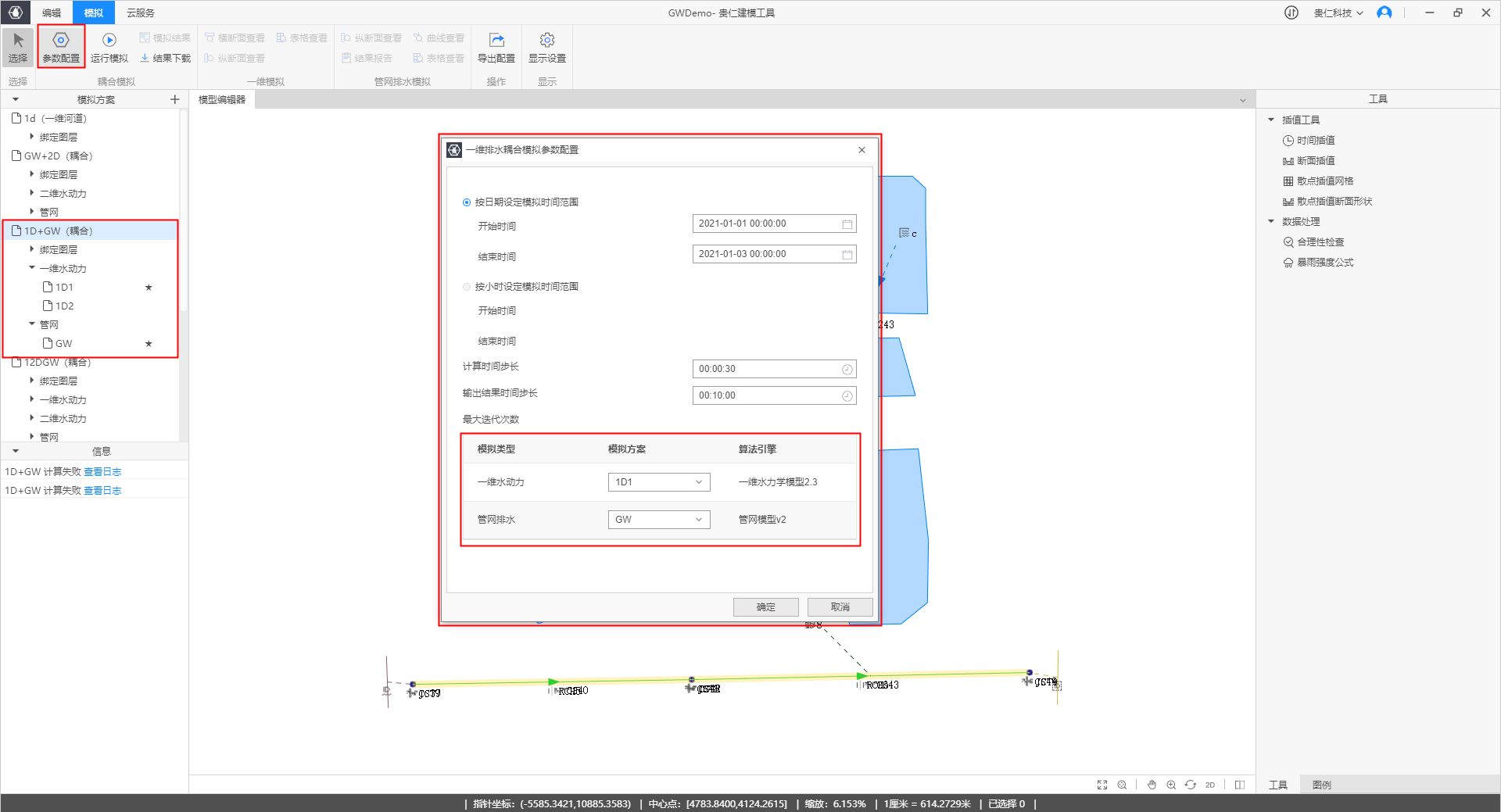1501x812 pixels.
Task: Click the 运行模拟 run simulation icon
Action: 109,41
